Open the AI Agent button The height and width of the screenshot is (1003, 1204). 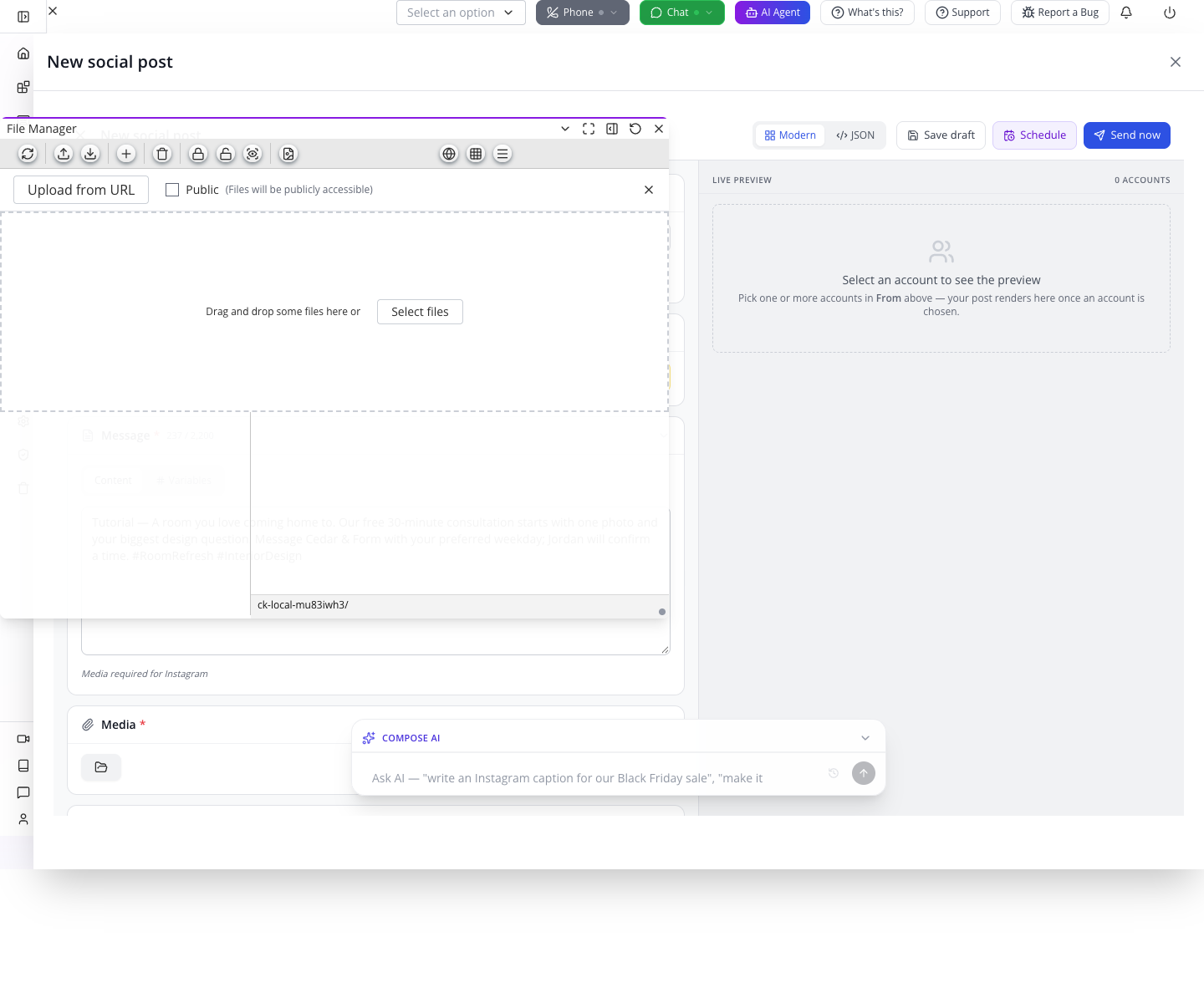tap(773, 13)
